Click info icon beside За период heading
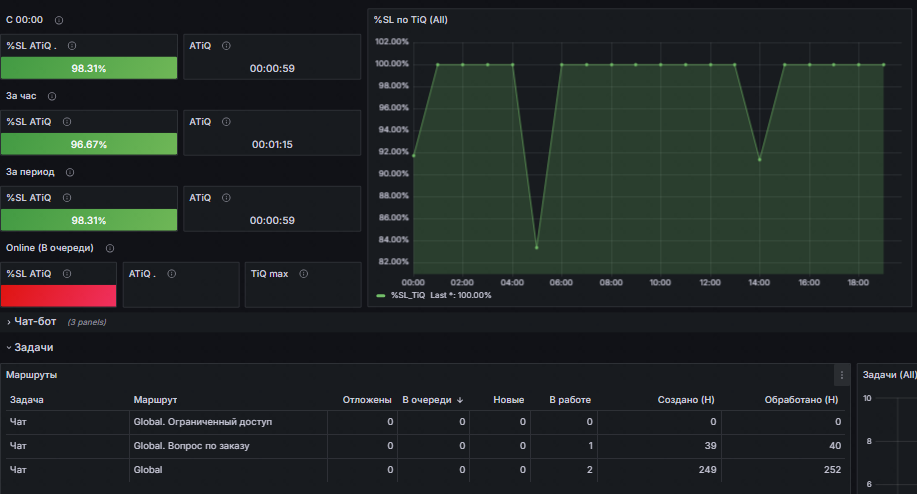The width and height of the screenshot is (917, 494). [70, 172]
